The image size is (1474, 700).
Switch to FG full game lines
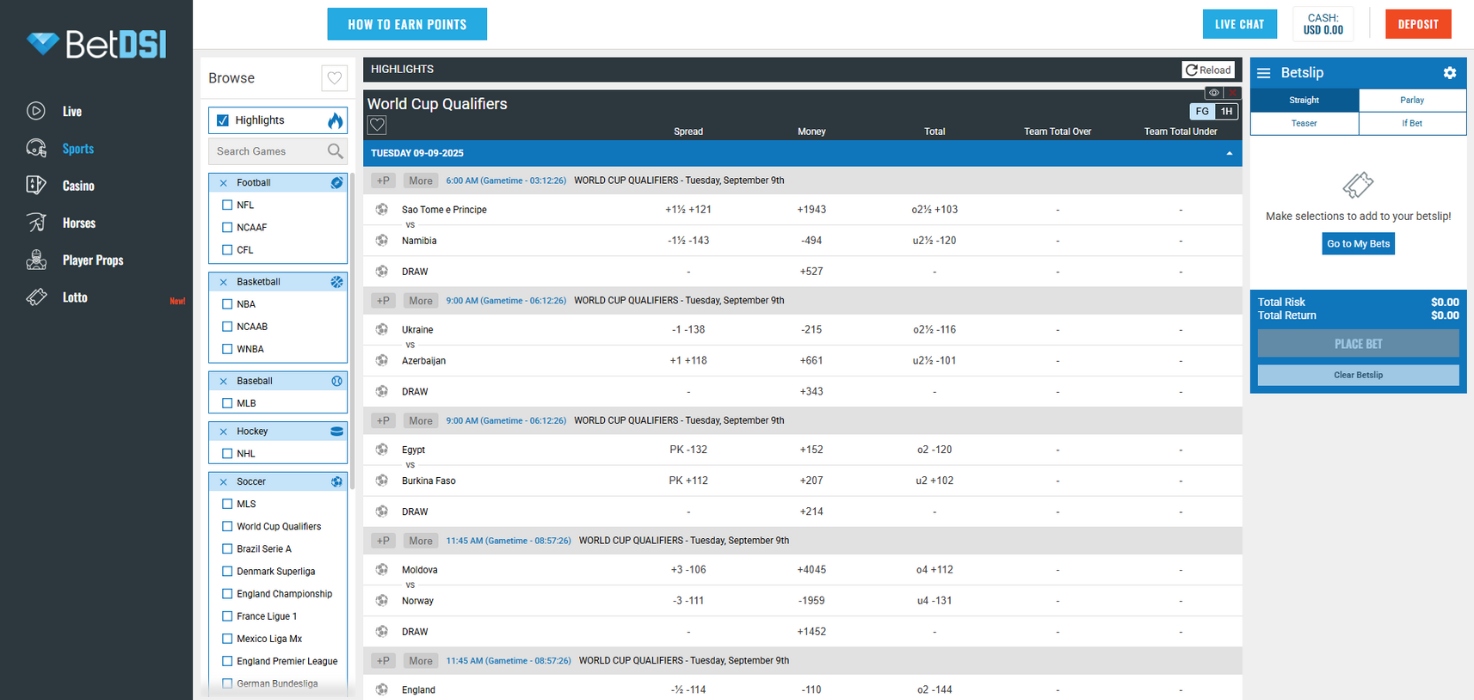(x=1202, y=111)
